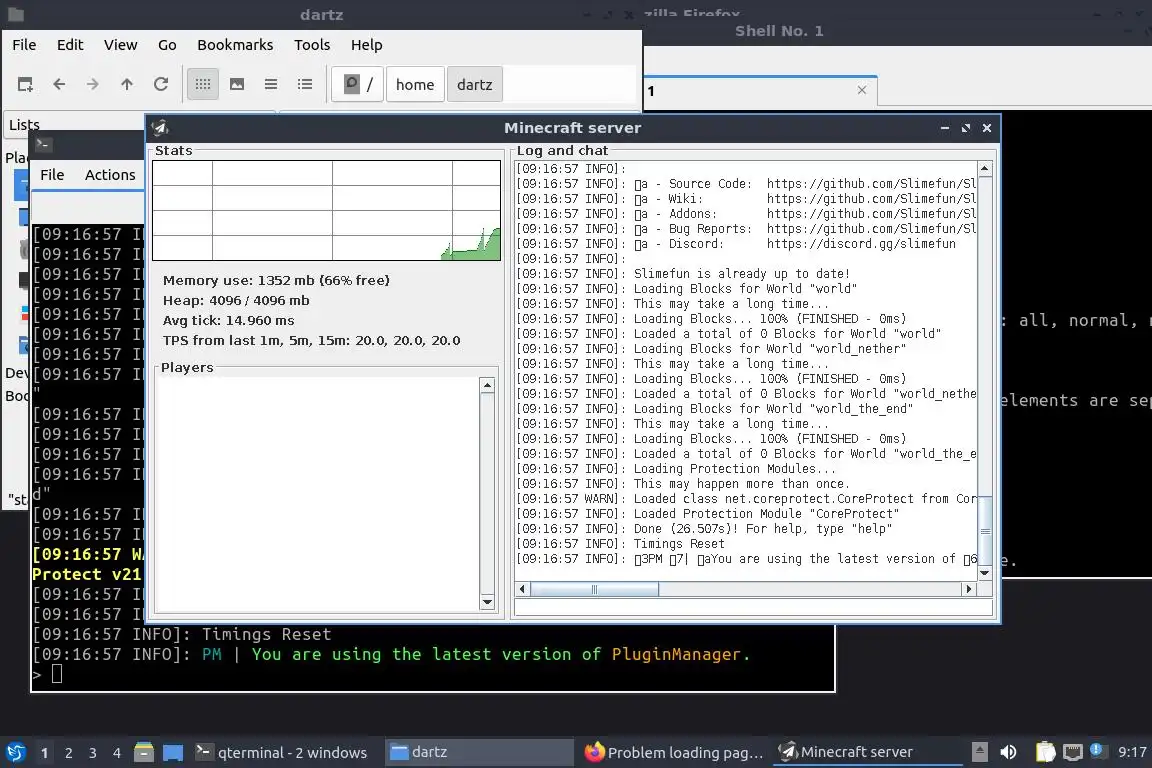This screenshot has width=1152, height=768.
Task: Click the memory usage graph
Action: 326,210
